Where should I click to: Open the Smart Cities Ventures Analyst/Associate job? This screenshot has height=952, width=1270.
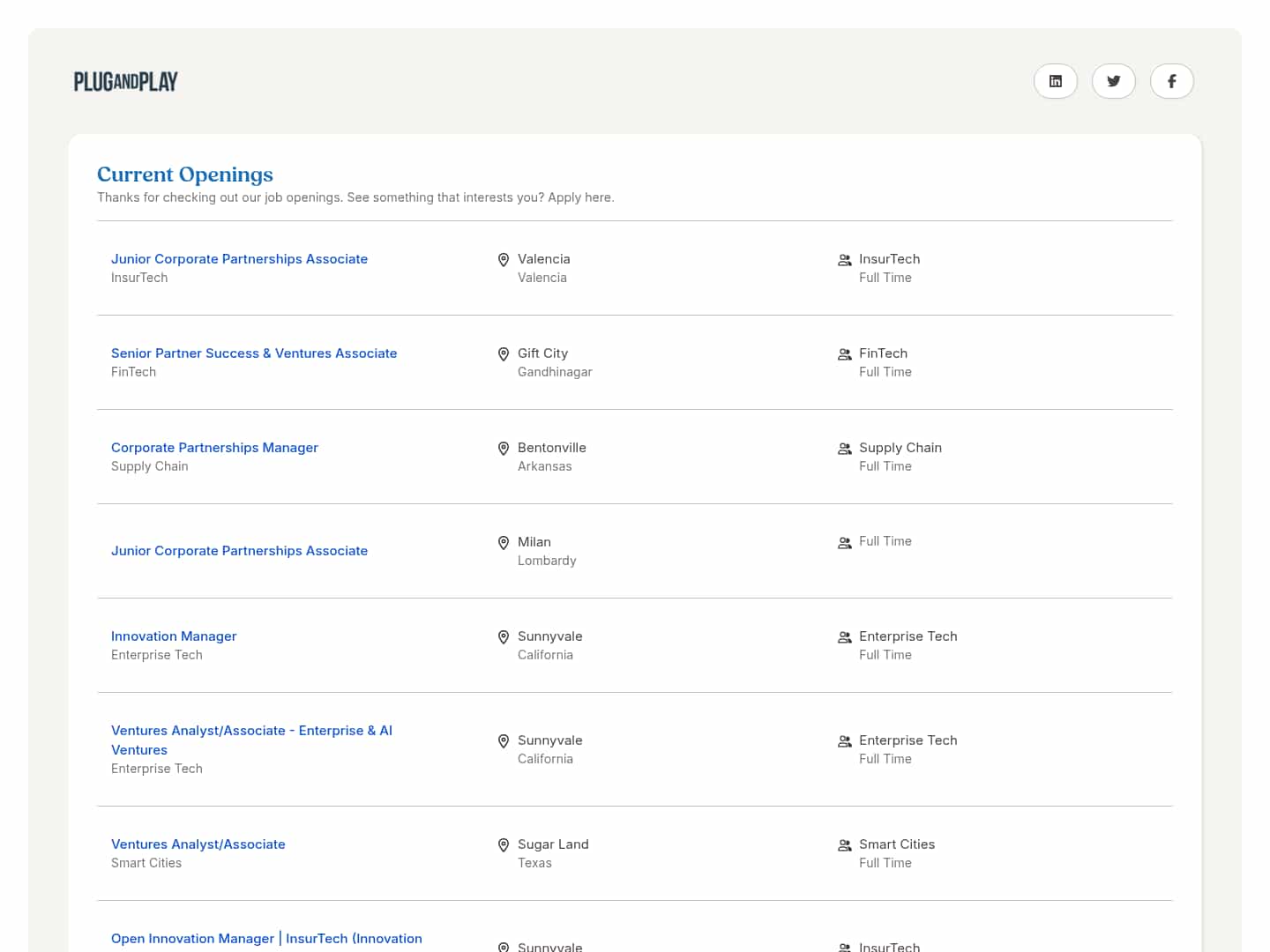tap(198, 844)
